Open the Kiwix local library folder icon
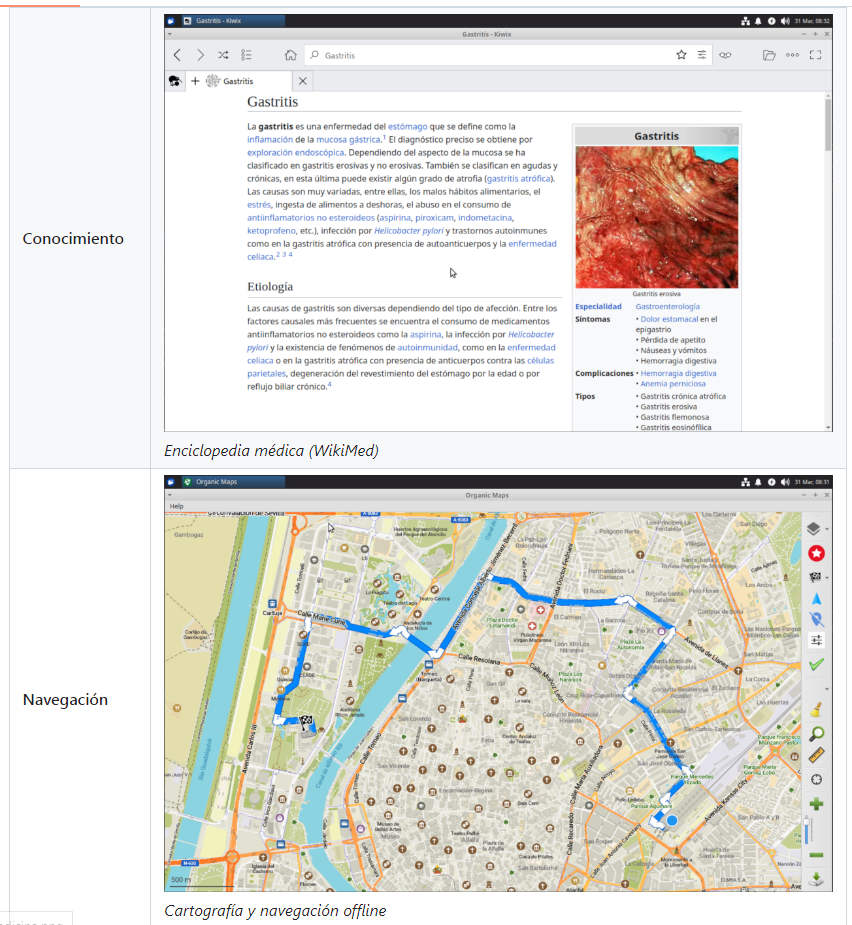 pyautogui.click(x=769, y=56)
